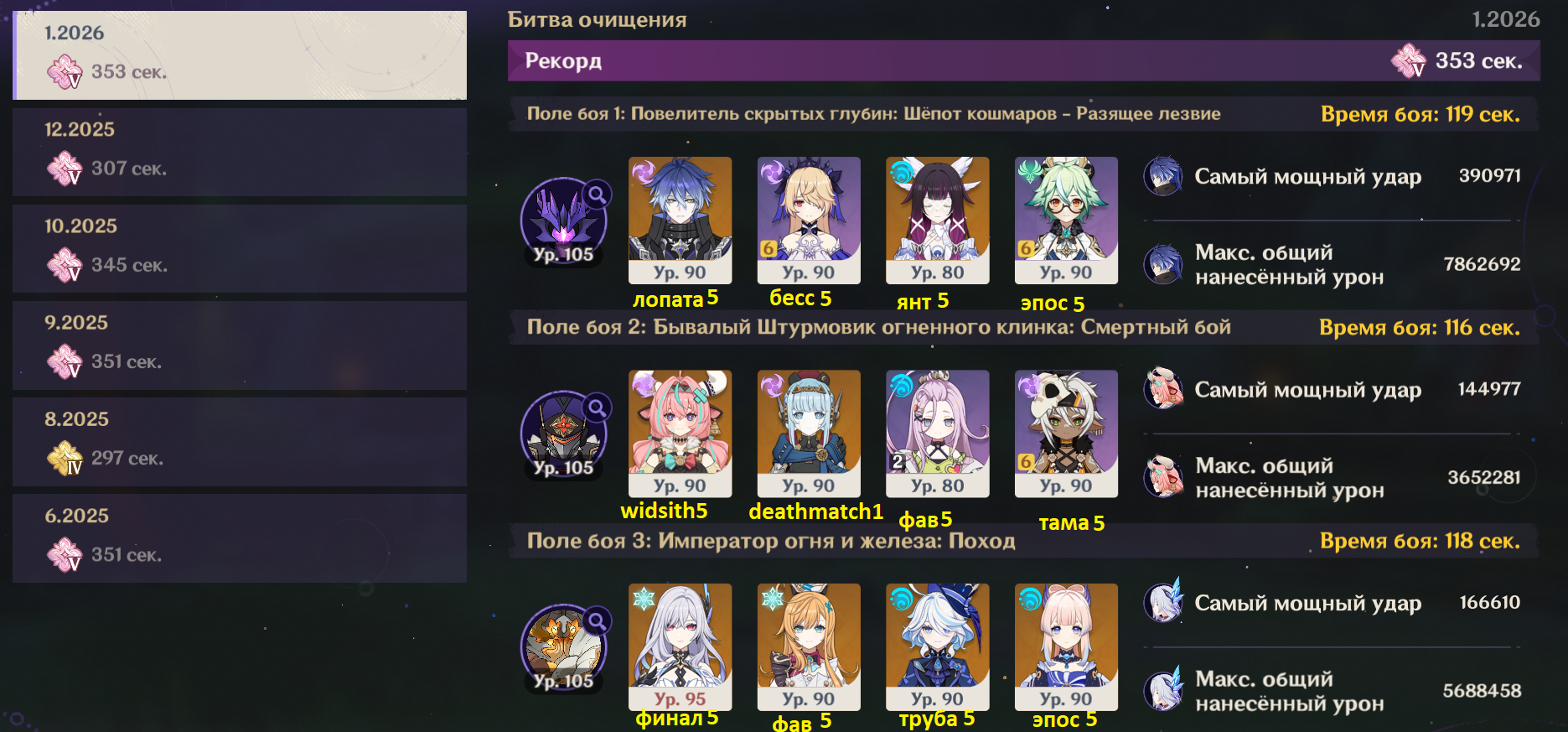Select green-haired glasses character in team one
The image size is (1568, 732).
pos(1066,220)
